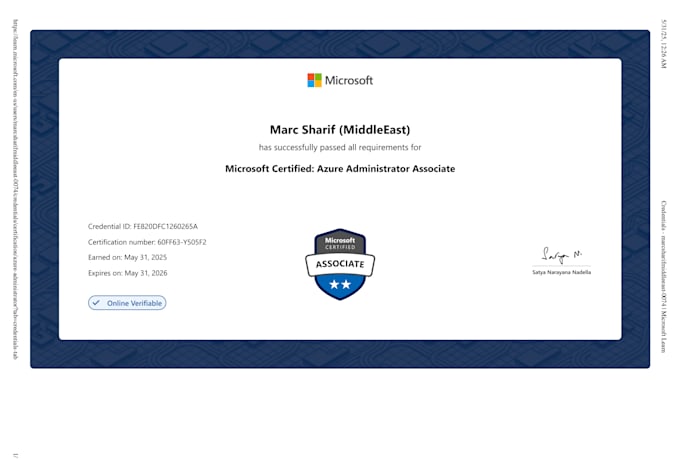This screenshot has height=459, width=680.
Task: Click the print timestamp in right margin
Action: (x=664, y=44)
